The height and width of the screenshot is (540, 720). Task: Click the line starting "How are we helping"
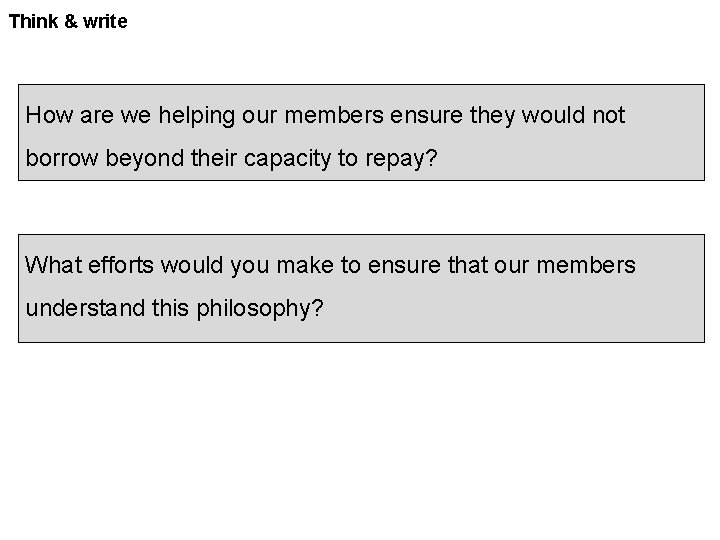325,115
